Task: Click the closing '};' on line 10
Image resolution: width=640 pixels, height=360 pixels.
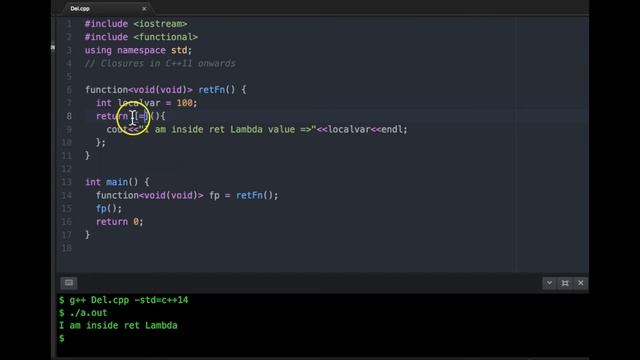Action: [x=101, y=142]
